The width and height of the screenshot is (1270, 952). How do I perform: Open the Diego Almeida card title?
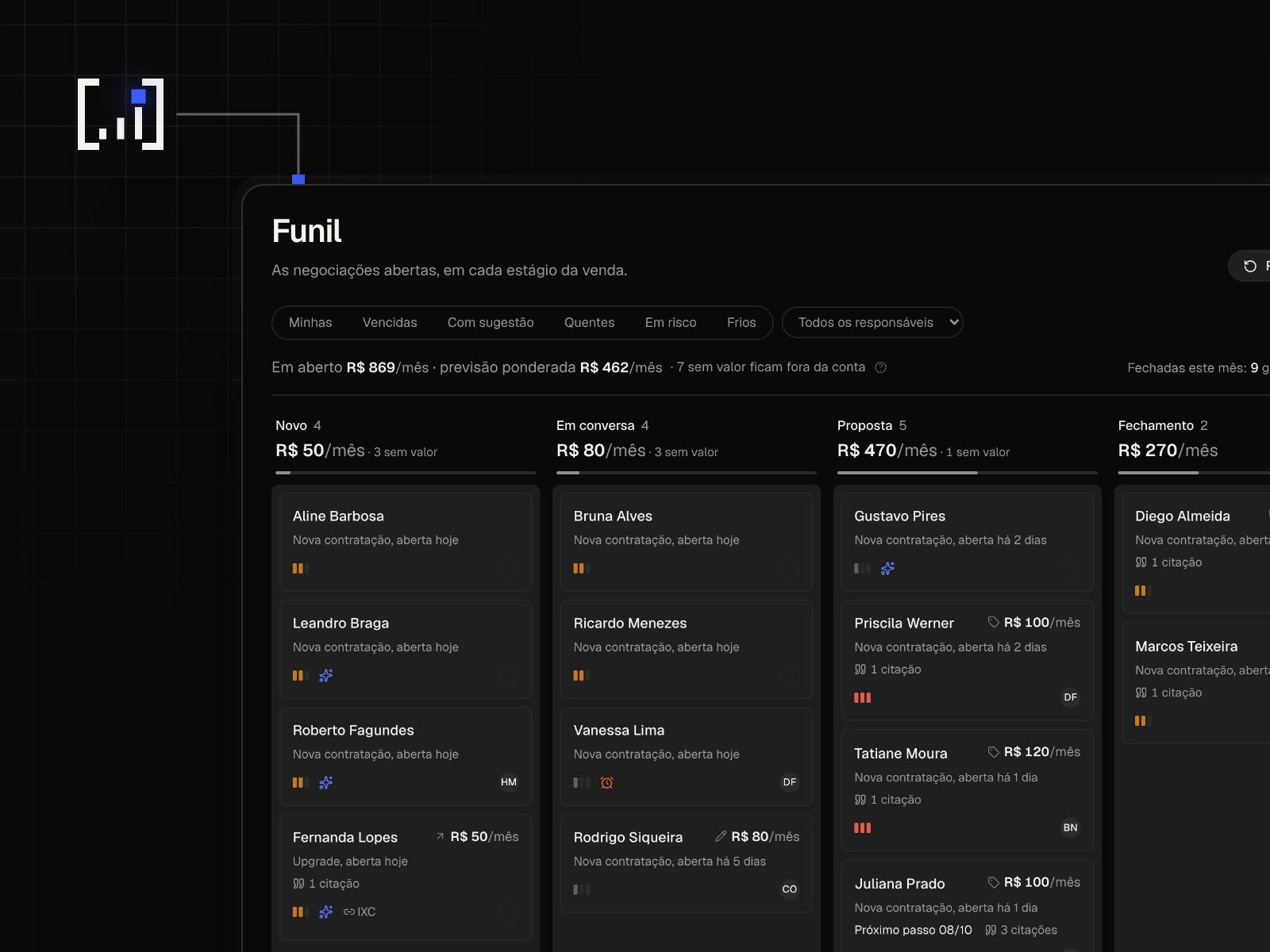coord(1183,516)
